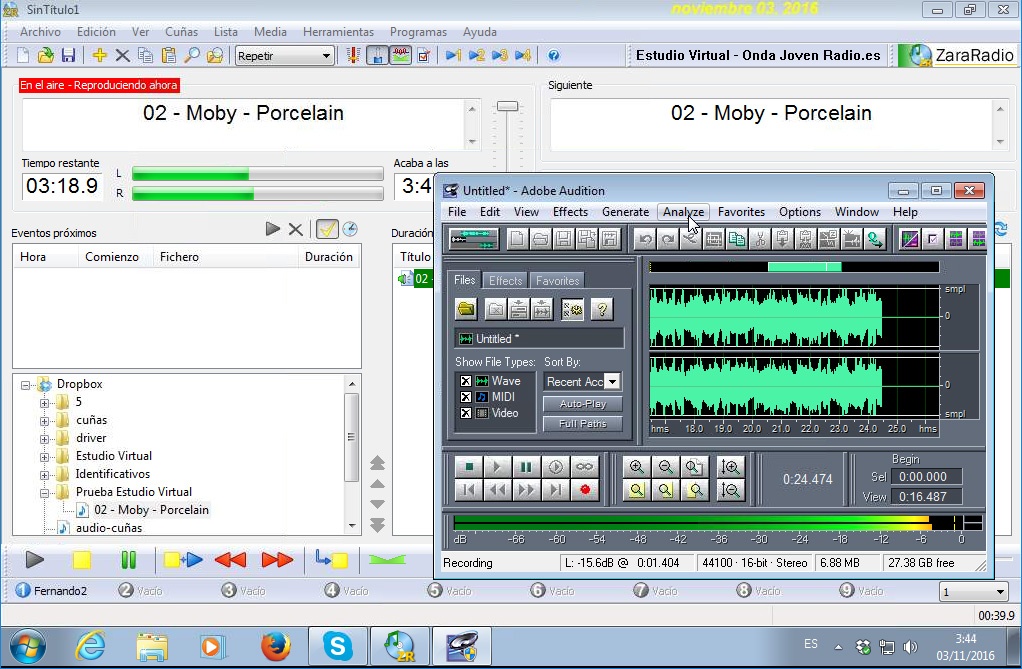The width and height of the screenshot is (1022, 669).
Task: Delete item with the X icon in ZaraRadio toolbar
Action: pyautogui.click(x=122, y=55)
